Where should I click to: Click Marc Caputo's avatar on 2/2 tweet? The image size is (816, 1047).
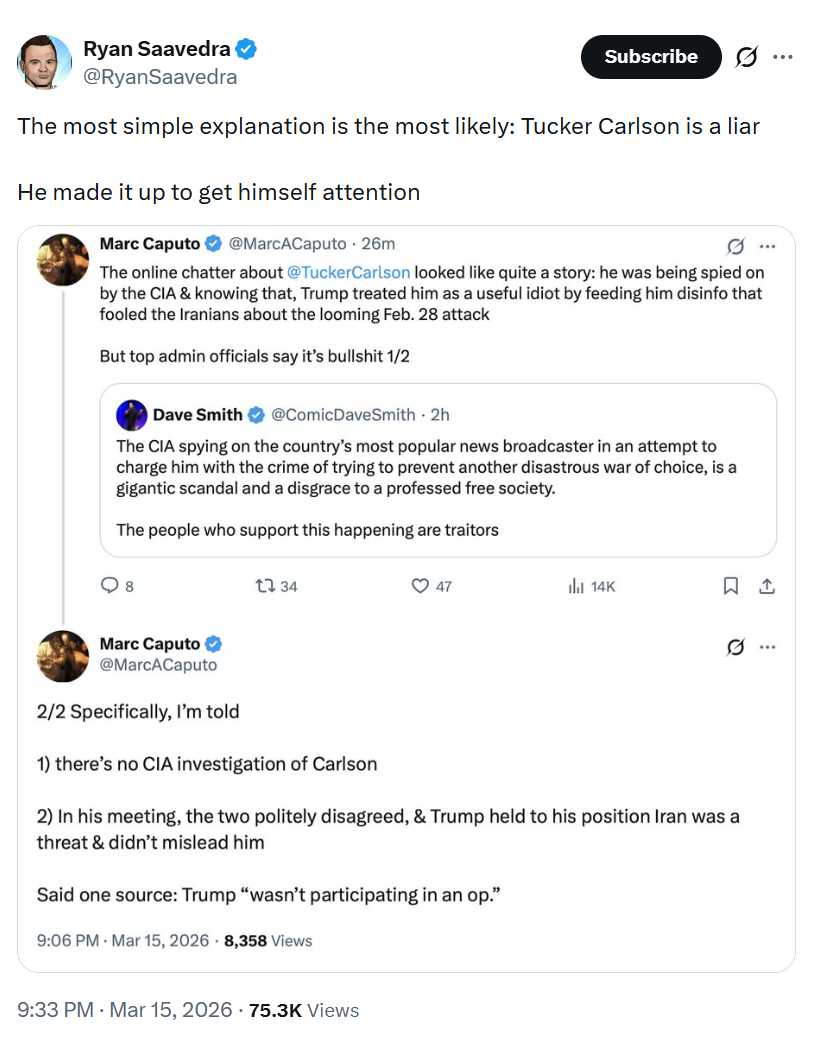coord(63,656)
